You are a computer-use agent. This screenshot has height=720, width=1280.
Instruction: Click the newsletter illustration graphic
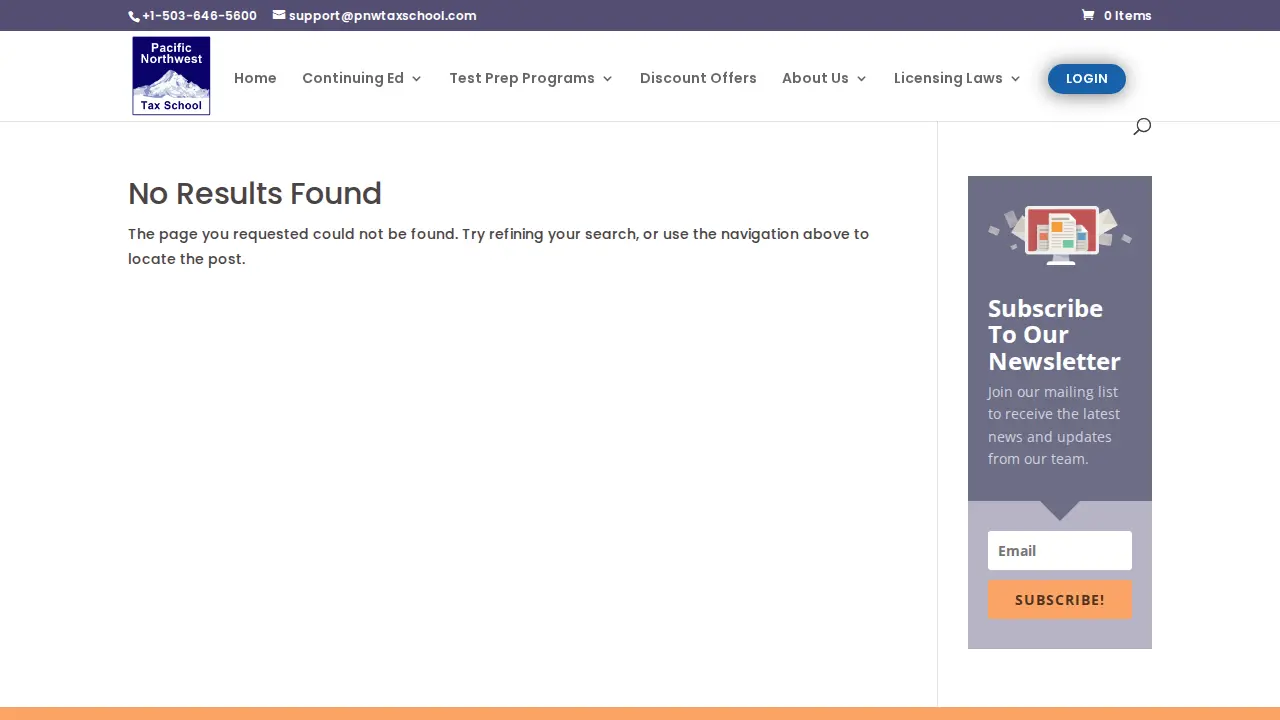[x=1060, y=236]
